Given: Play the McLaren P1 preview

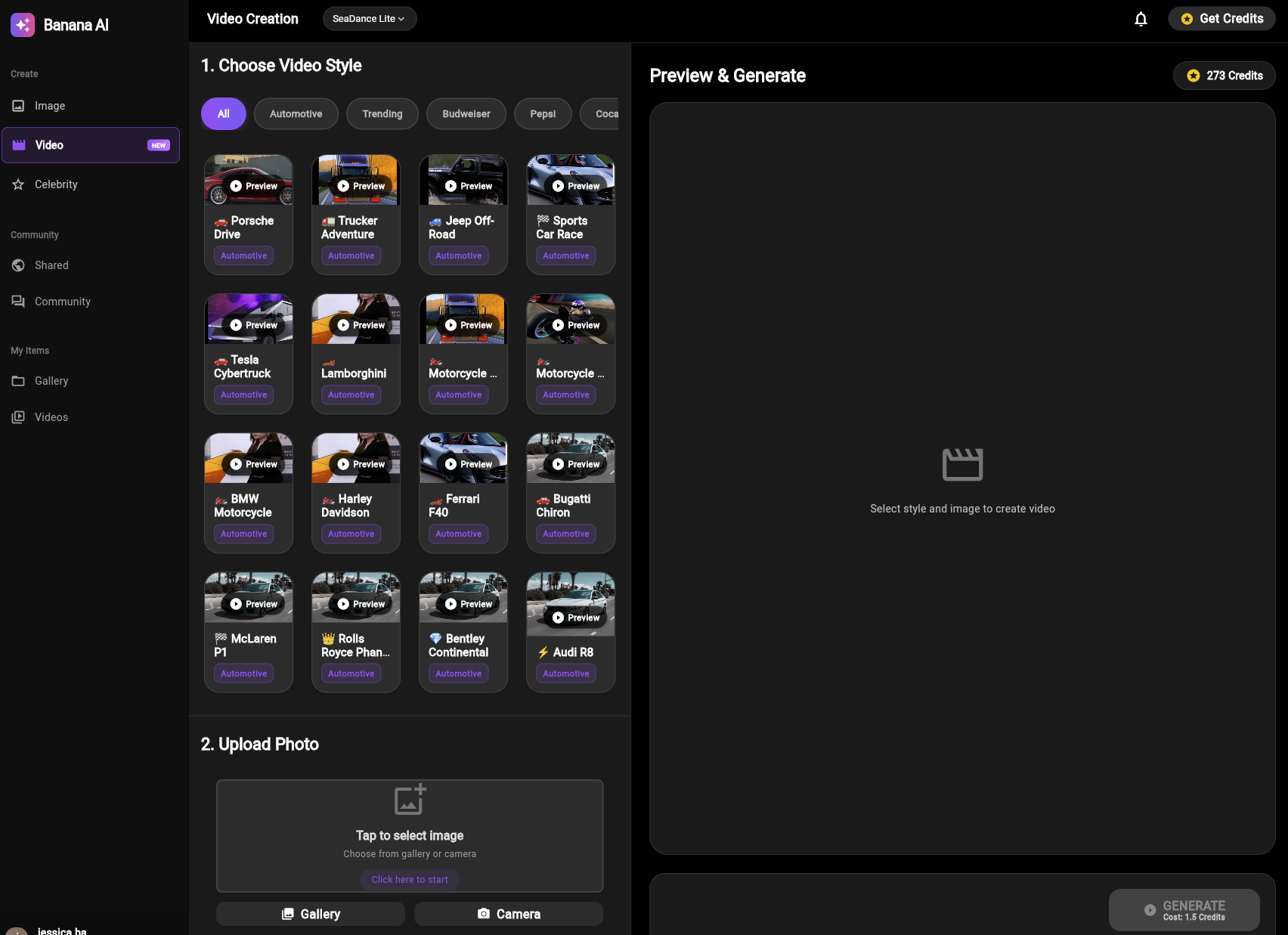Looking at the screenshot, I should [254, 604].
